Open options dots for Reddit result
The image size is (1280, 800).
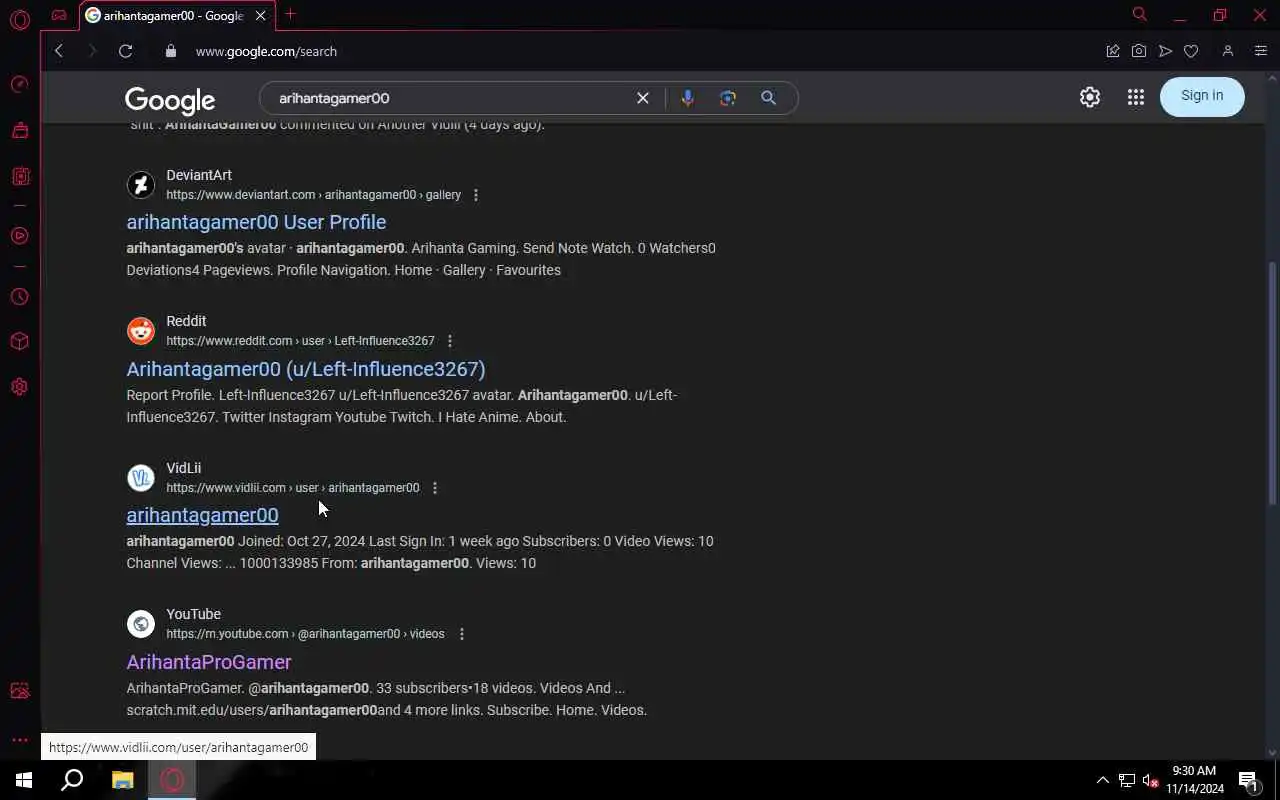click(x=450, y=341)
